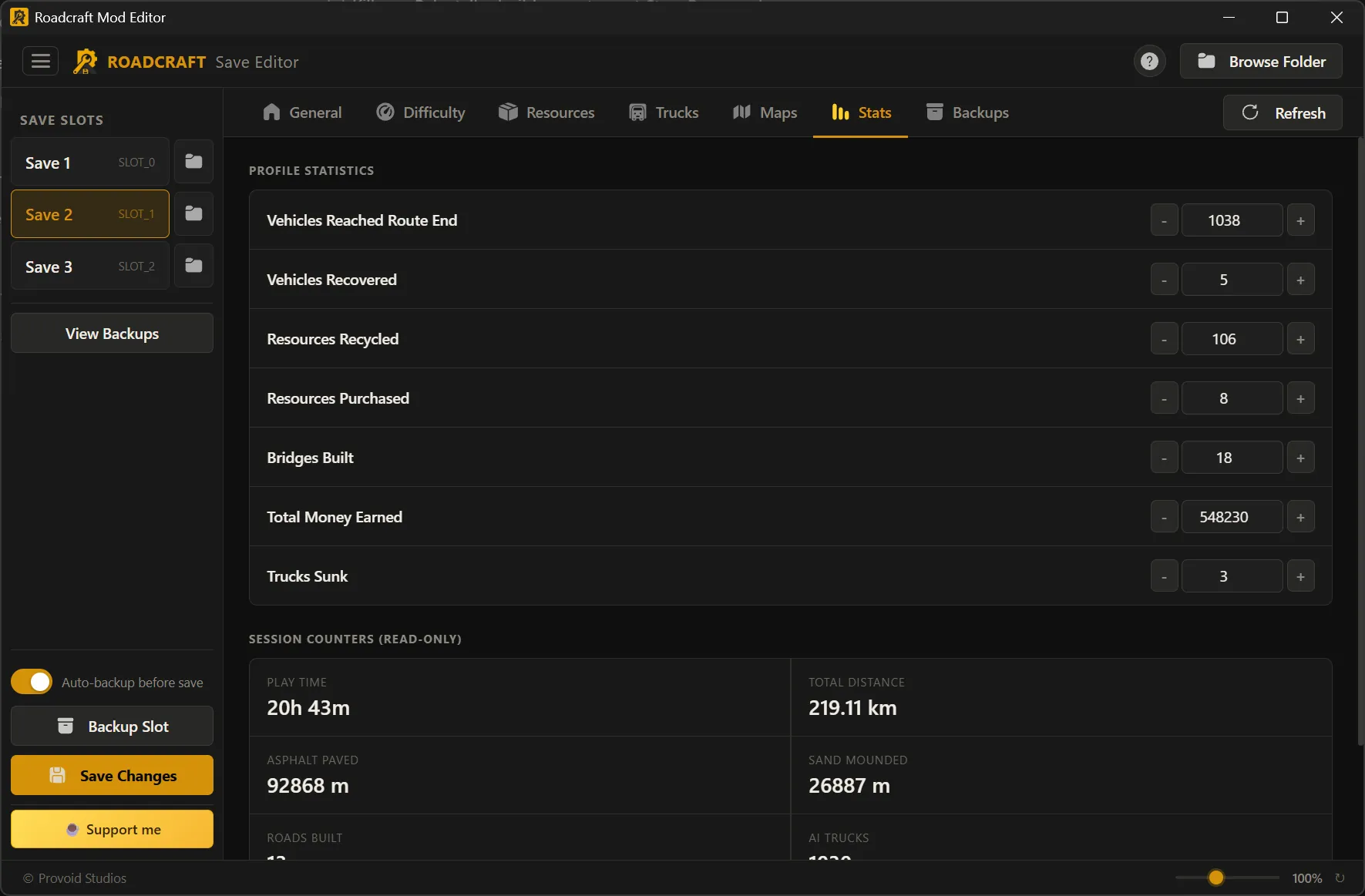Viewport: 1365px width, 896px height.
Task: Decrease Trucks Sunk count
Action: tap(1164, 576)
